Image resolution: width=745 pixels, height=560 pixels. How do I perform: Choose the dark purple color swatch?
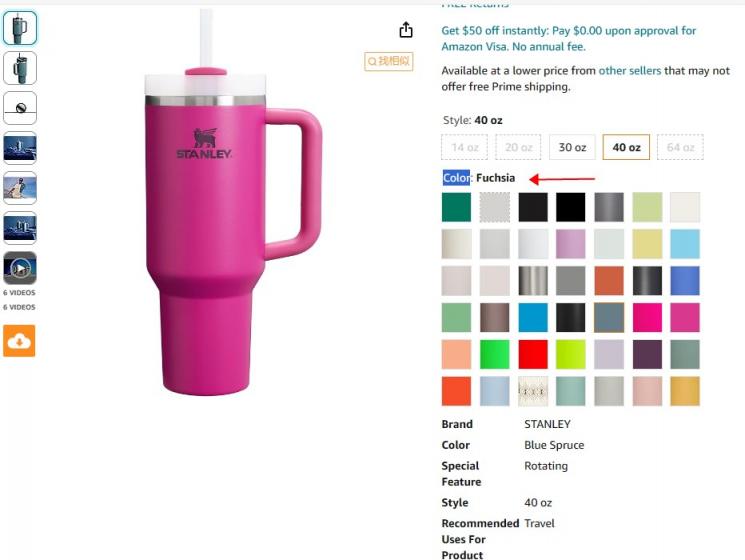647,354
